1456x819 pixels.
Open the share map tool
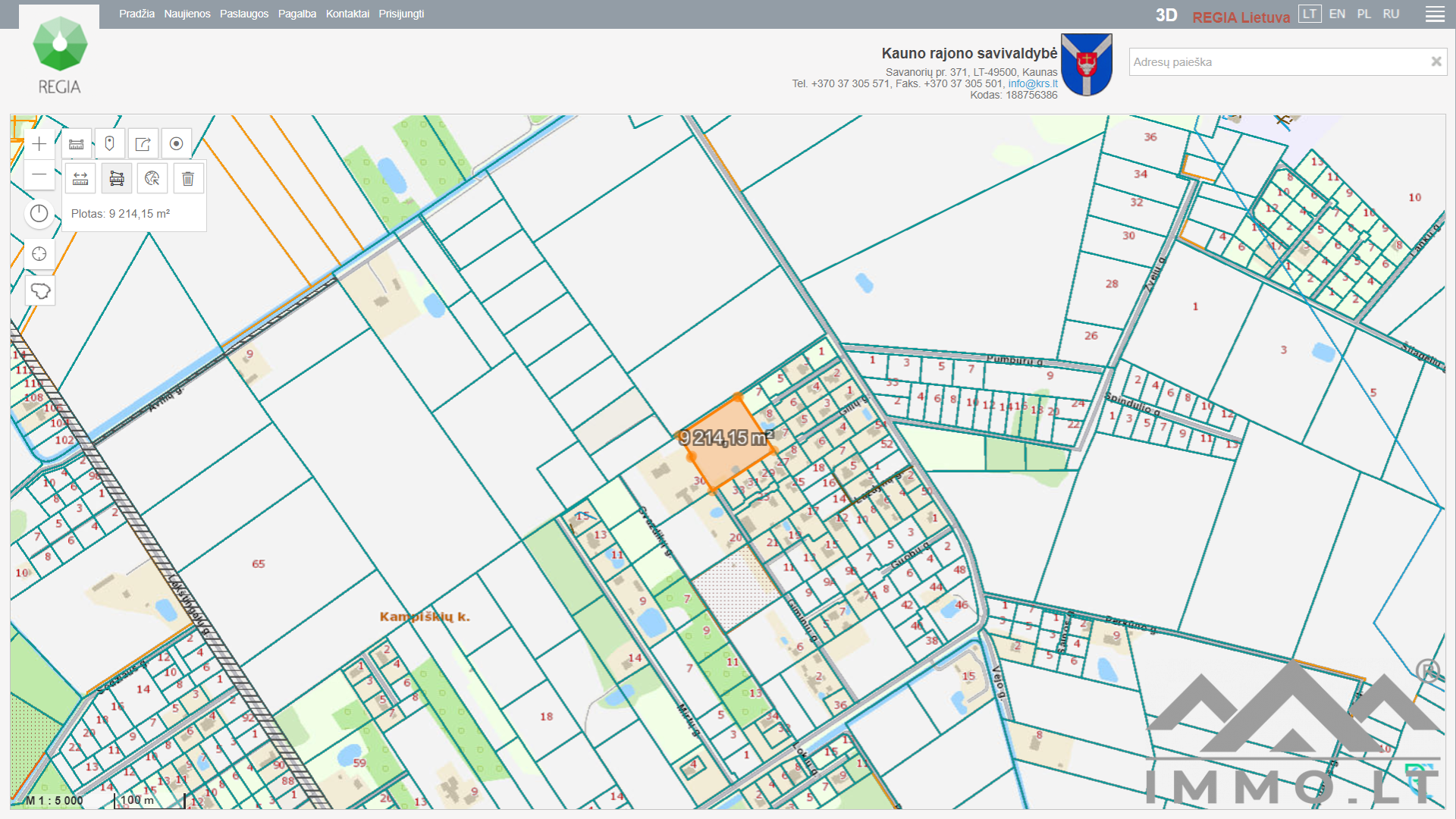(x=143, y=144)
